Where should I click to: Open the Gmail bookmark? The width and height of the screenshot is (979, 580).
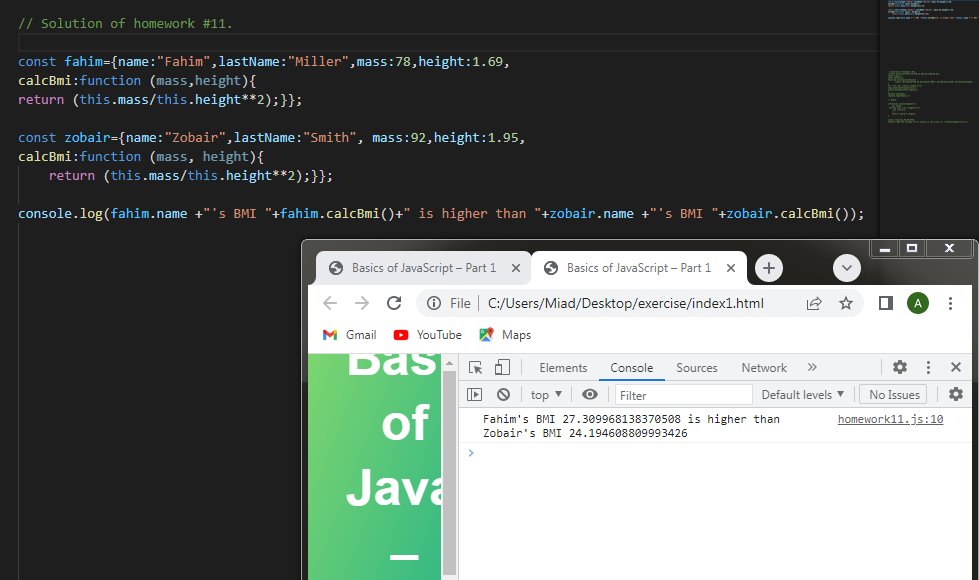pos(350,335)
